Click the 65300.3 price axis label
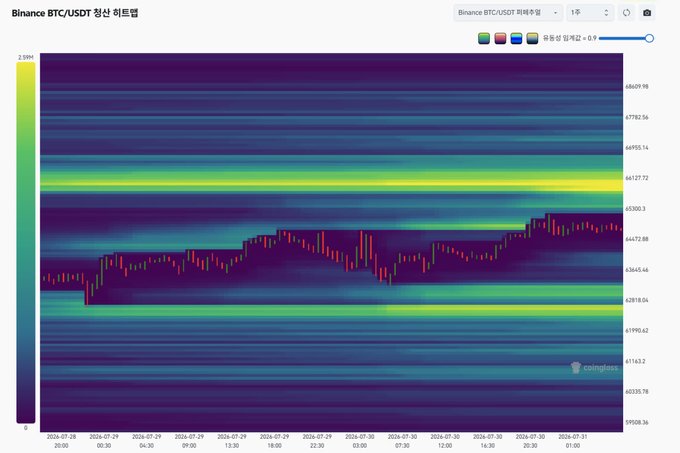The image size is (680, 453). (635, 209)
